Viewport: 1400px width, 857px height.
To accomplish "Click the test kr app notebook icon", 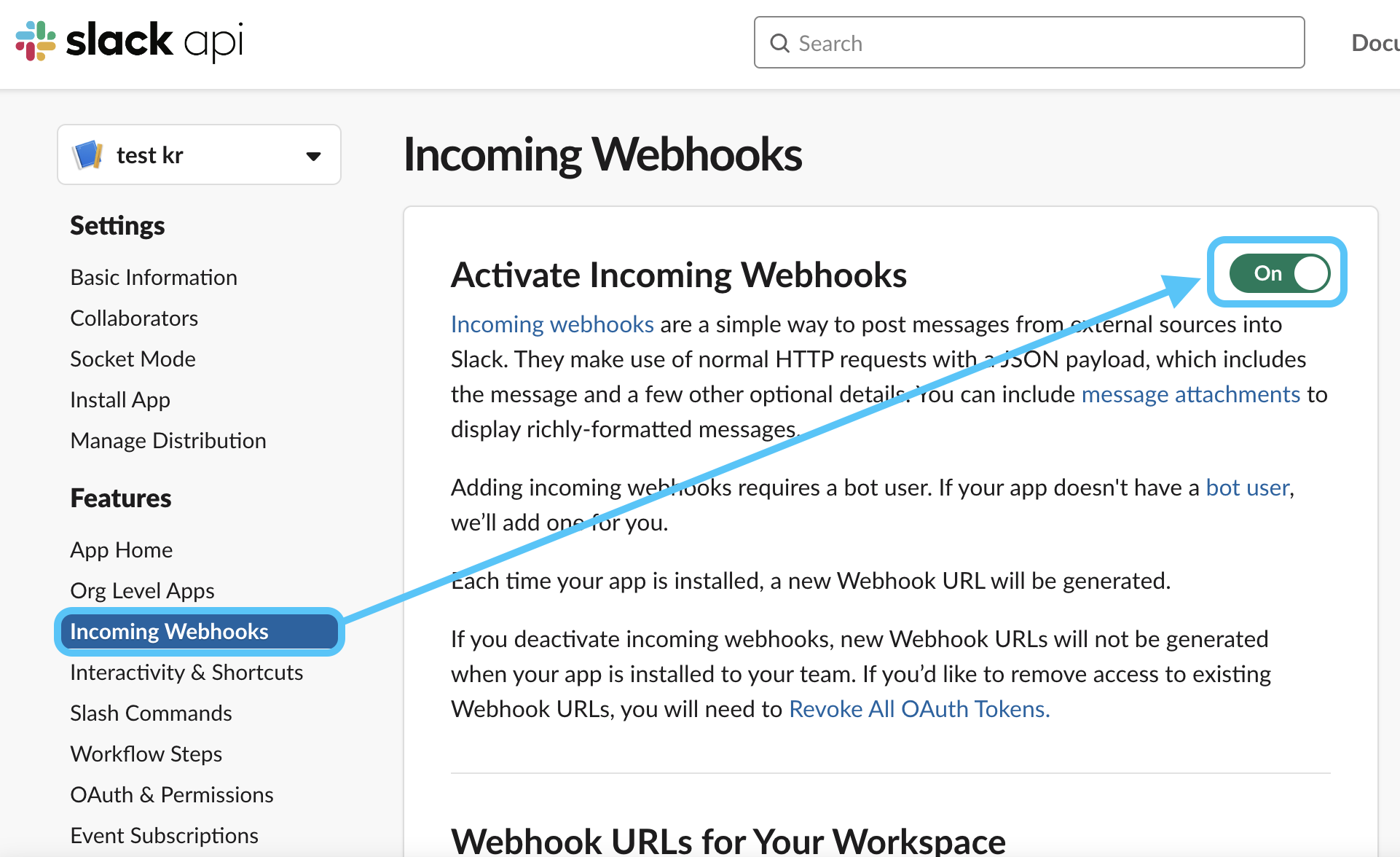I will [88, 155].
